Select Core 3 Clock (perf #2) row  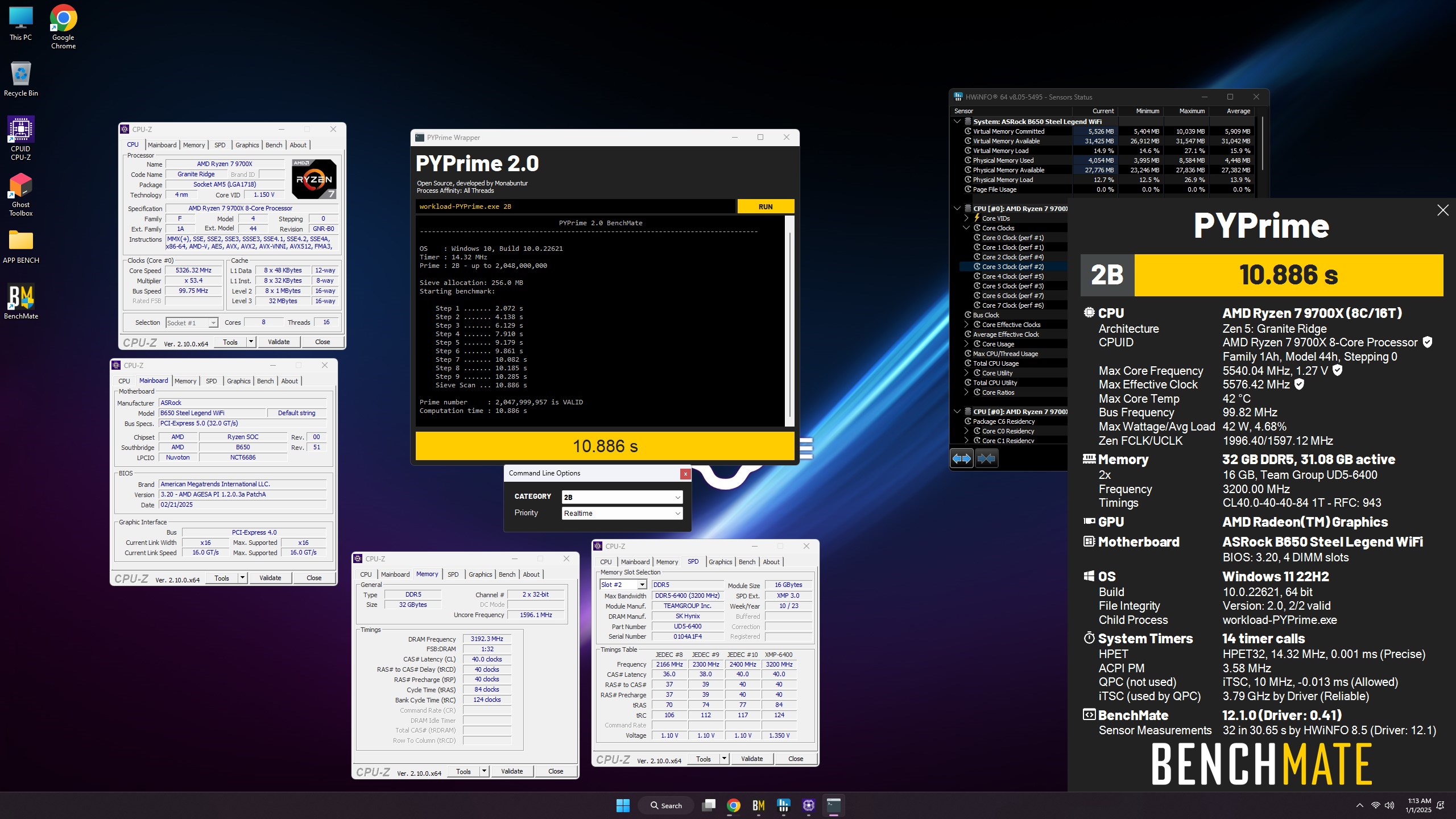(x=1013, y=267)
